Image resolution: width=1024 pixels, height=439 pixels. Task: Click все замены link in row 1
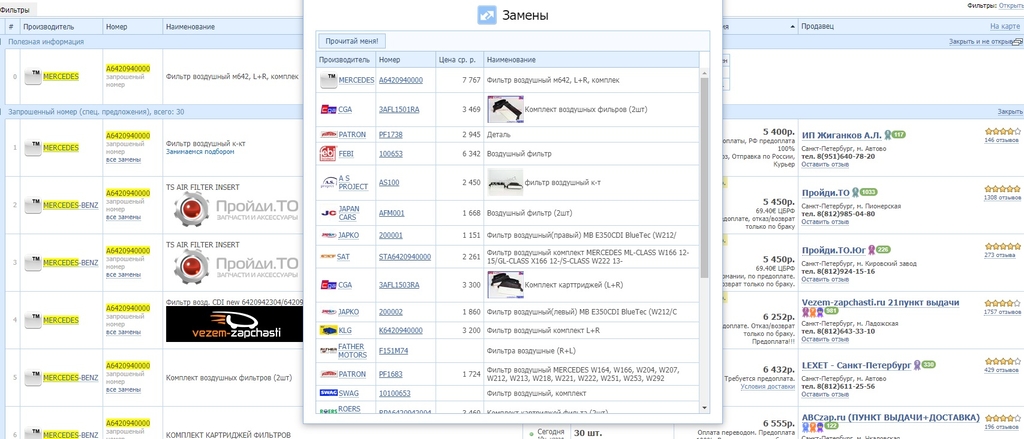tap(123, 160)
